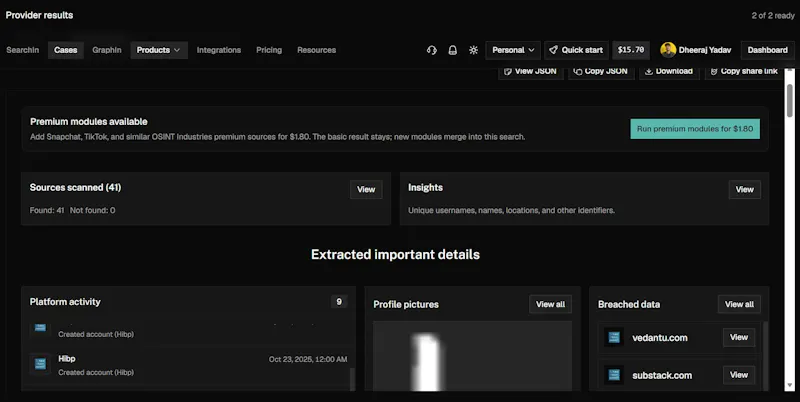Run premium modules for $1.80
Image resolution: width=800 pixels, height=402 pixels.
tap(695, 129)
